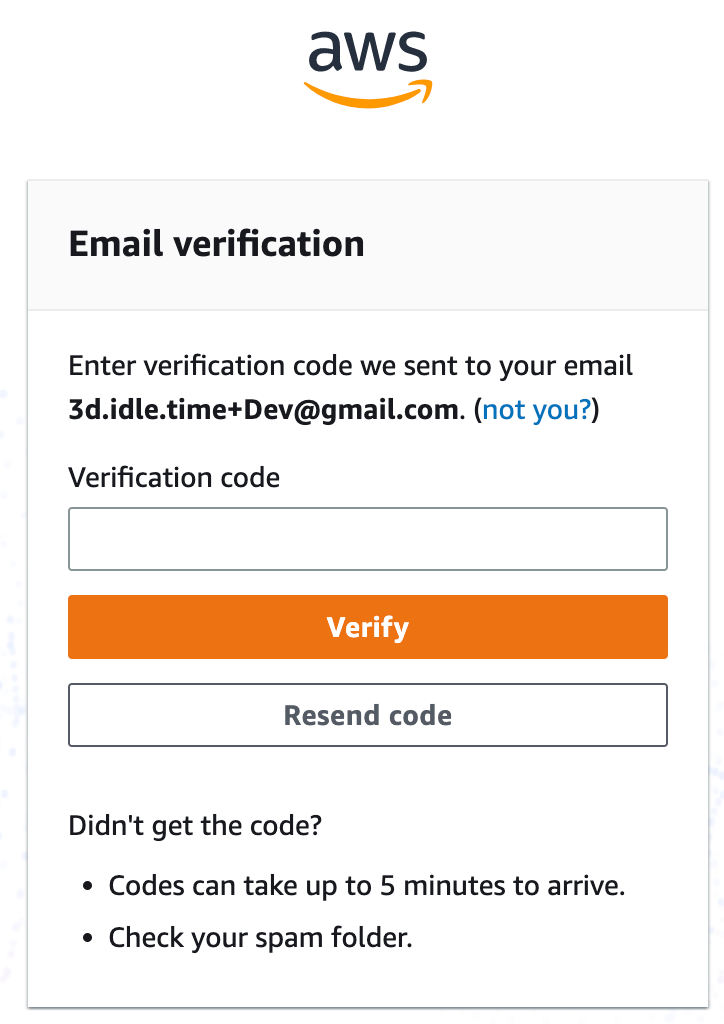The height and width of the screenshot is (1024, 724).
Task: Click bullet point before Check your spam
Action: [88, 938]
